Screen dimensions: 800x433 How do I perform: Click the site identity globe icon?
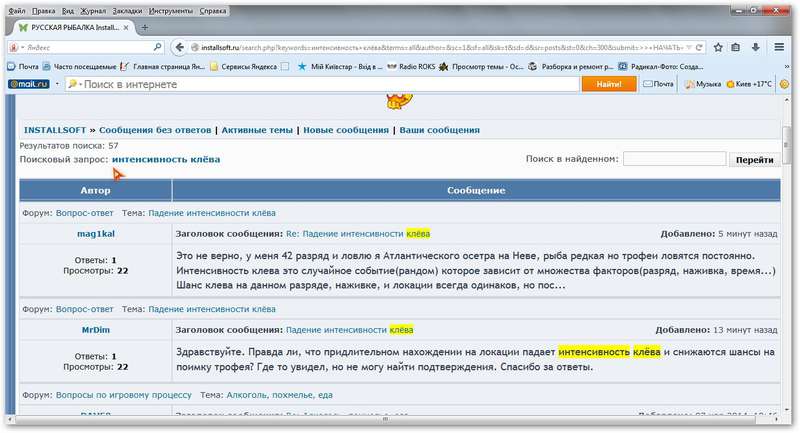tap(195, 47)
